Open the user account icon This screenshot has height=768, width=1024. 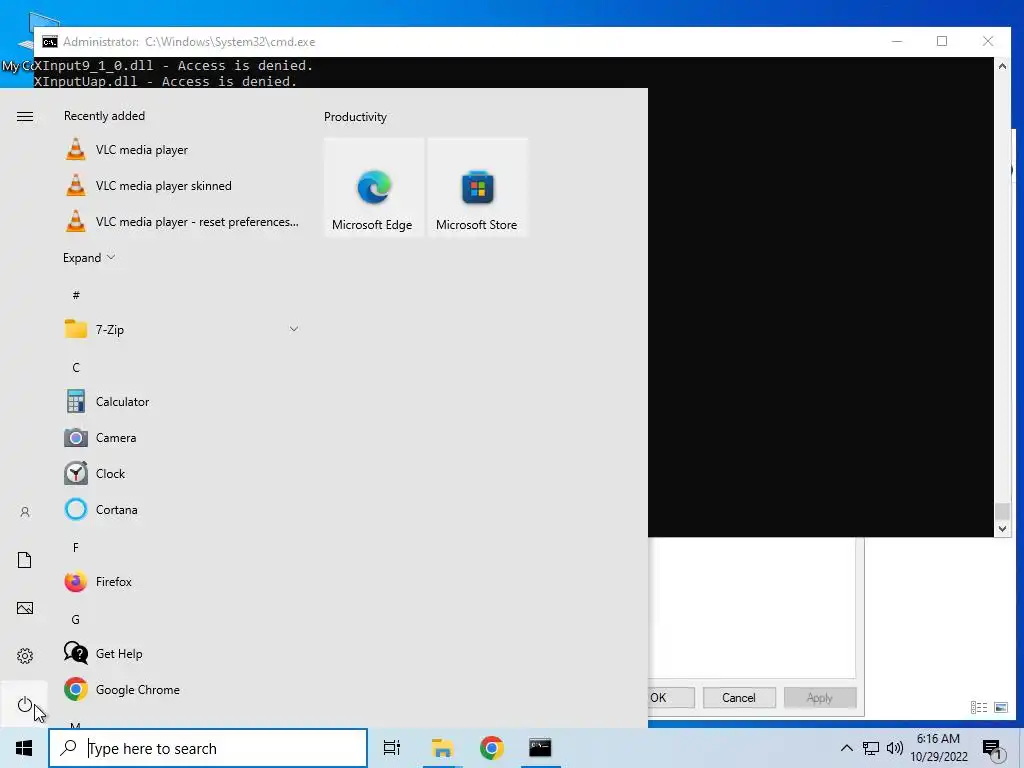coord(24,512)
